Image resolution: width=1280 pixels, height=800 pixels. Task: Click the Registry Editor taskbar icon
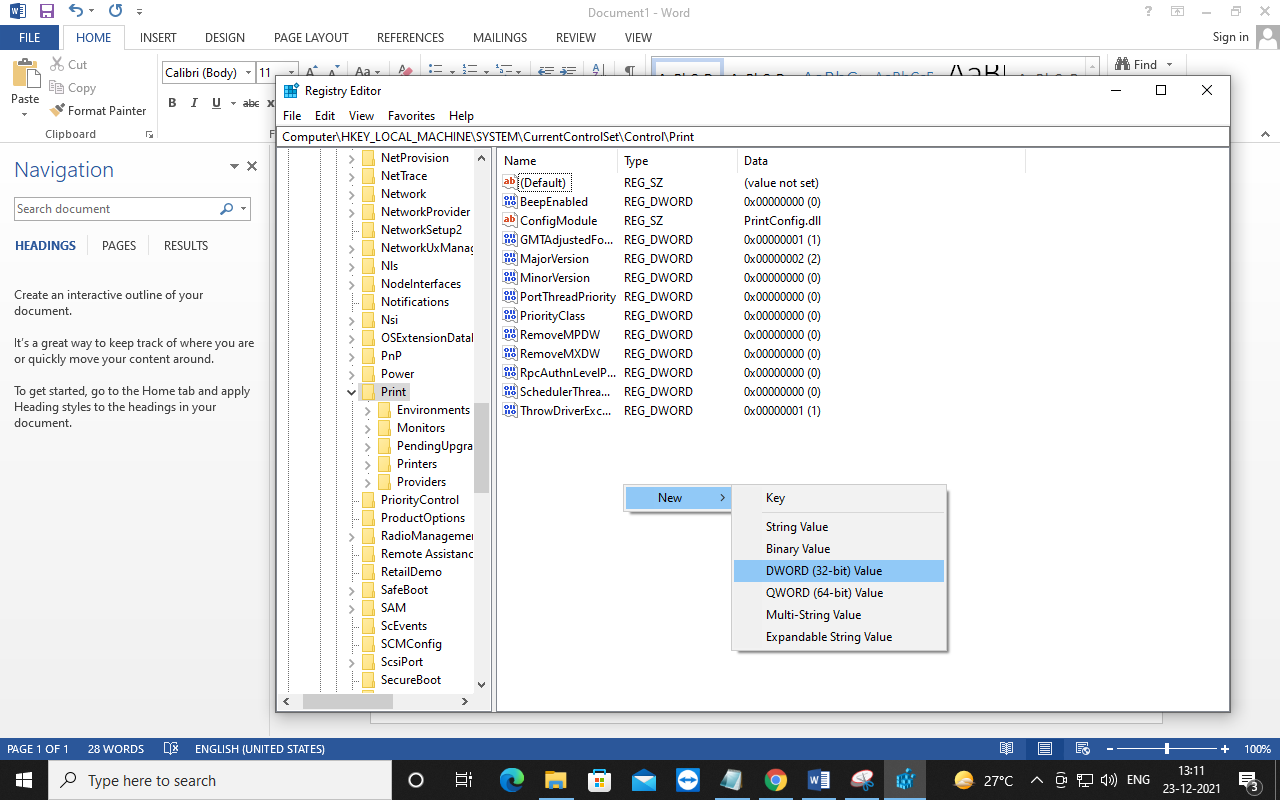(x=906, y=780)
